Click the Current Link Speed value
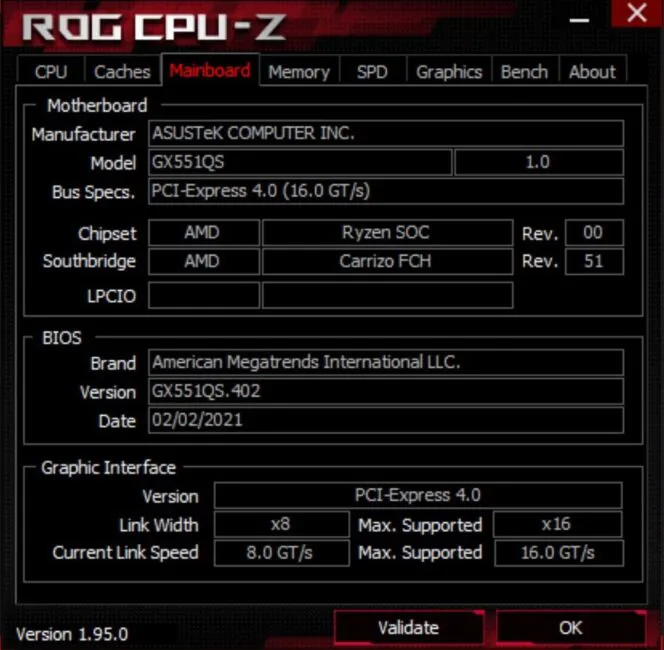This screenshot has height=650, width=664. click(282, 553)
